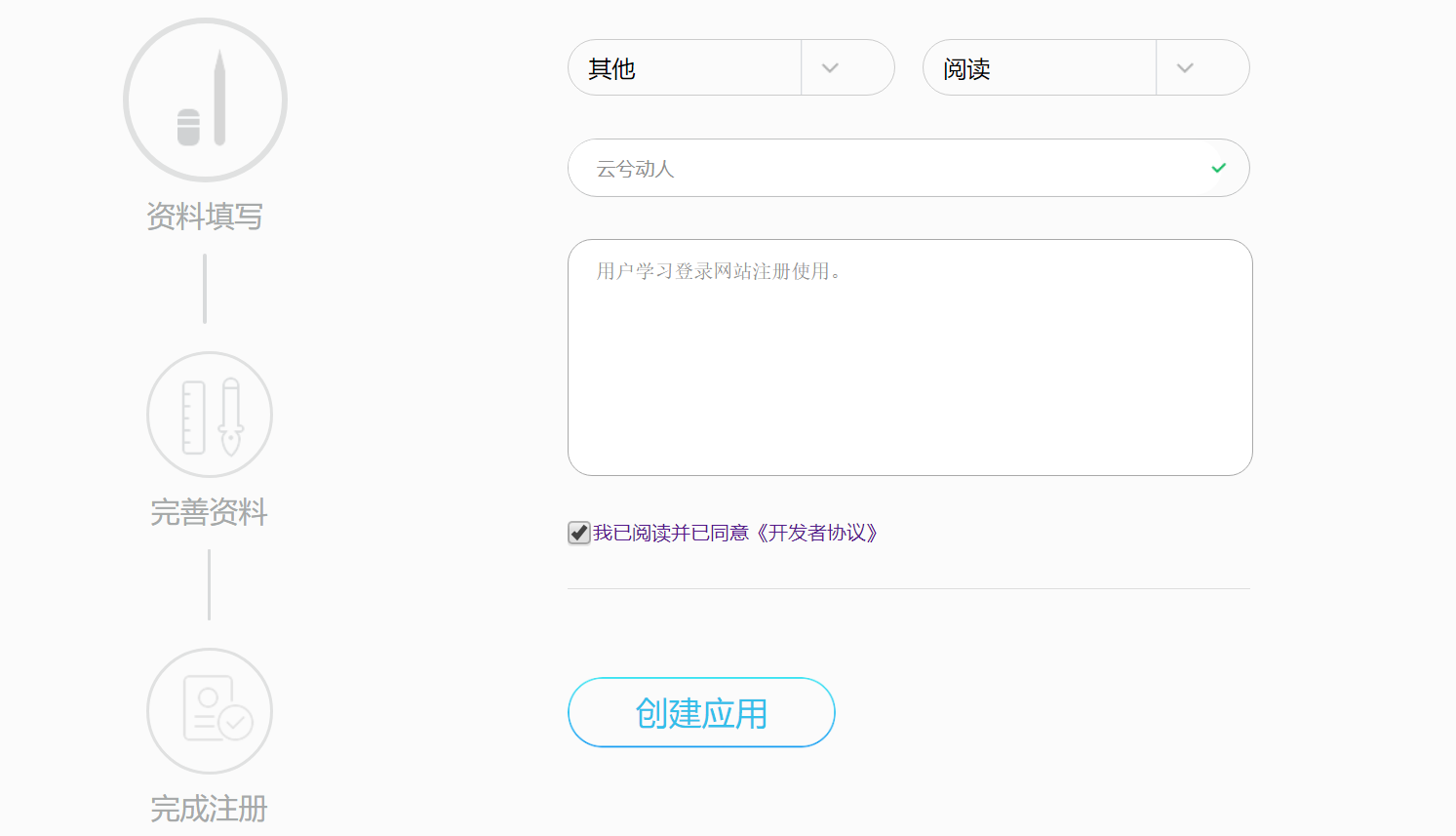Open the 阅读 subcategory dropdown

[x=1085, y=67]
